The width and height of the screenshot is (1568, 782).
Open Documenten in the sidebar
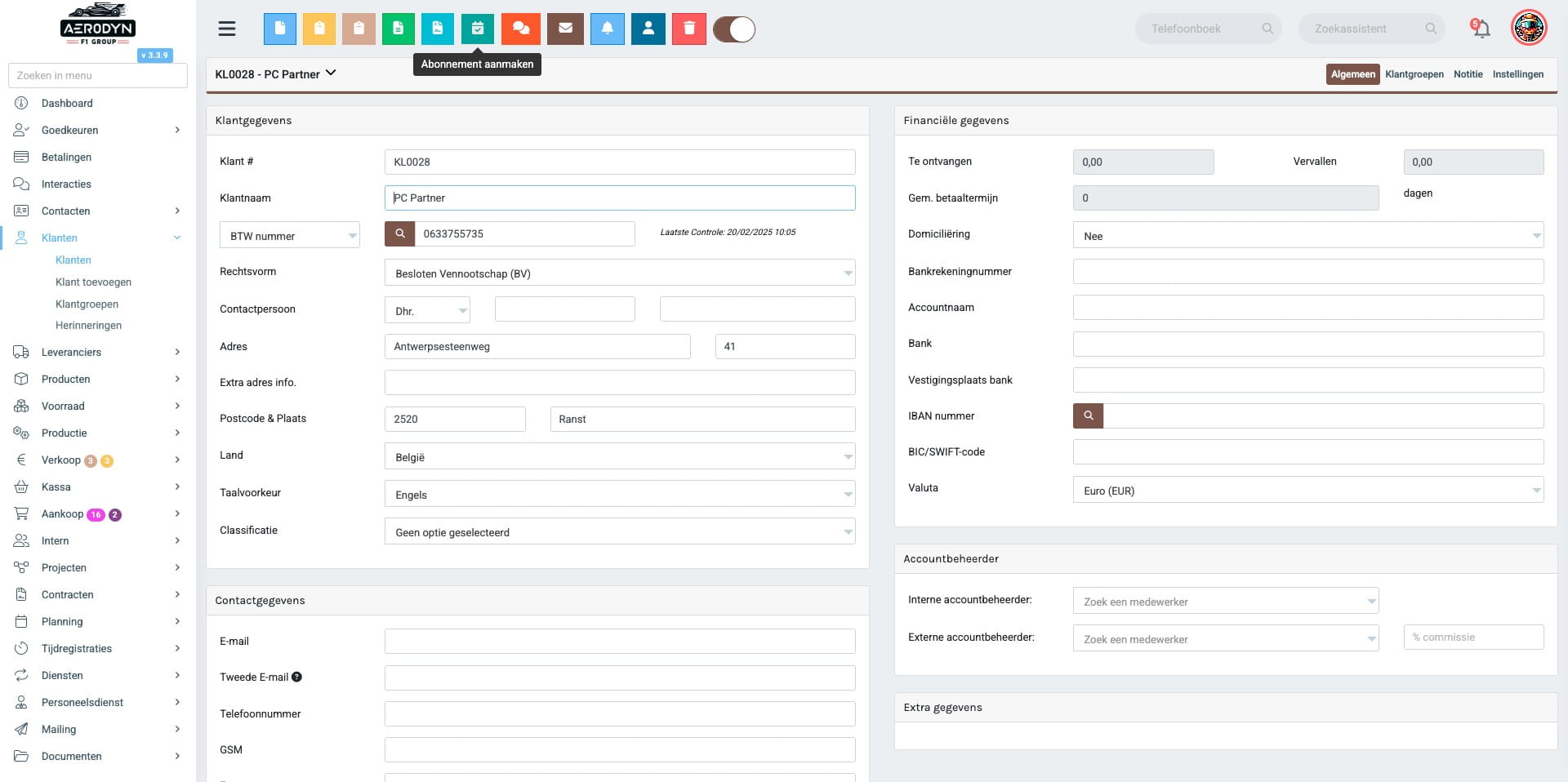pos(98,756)
